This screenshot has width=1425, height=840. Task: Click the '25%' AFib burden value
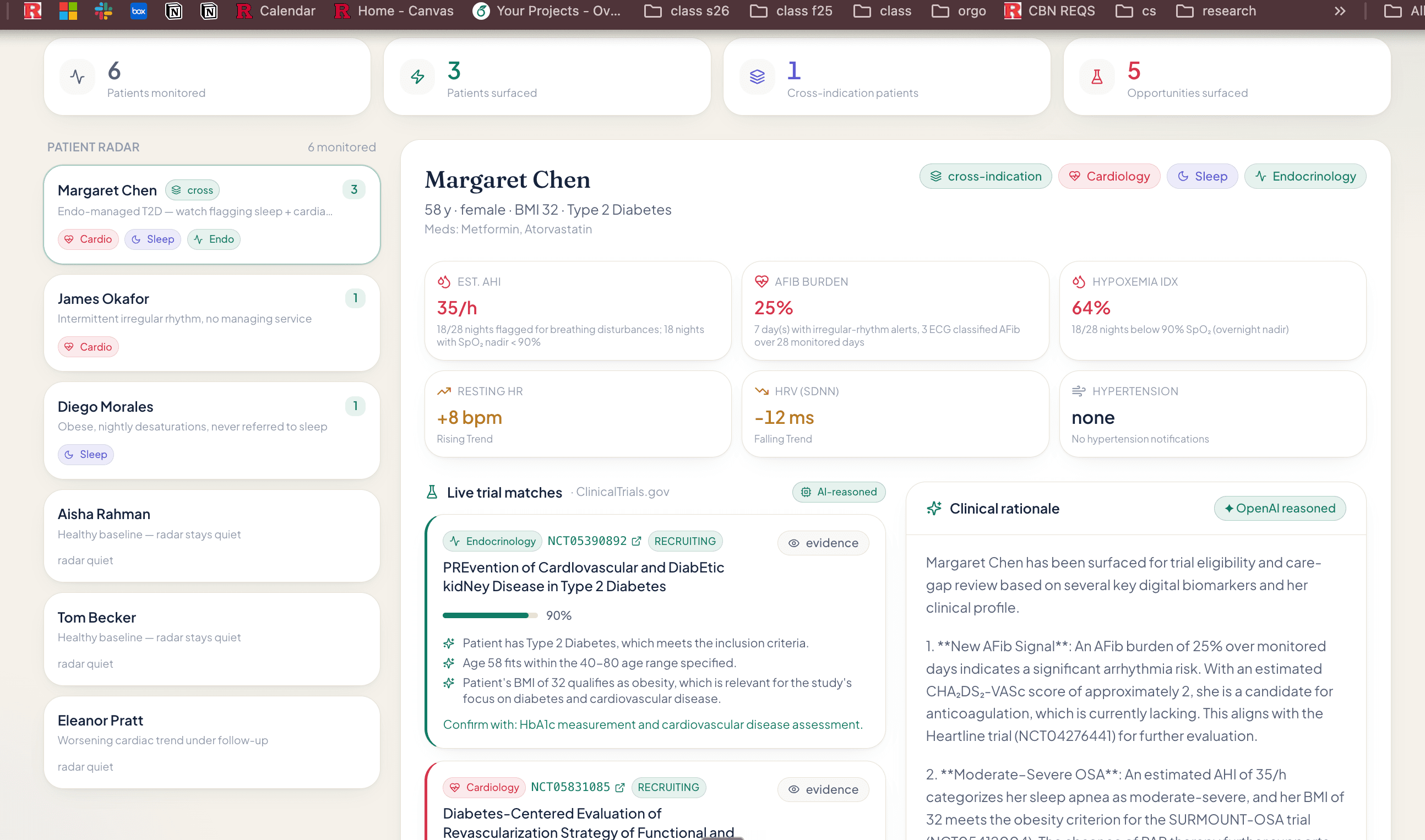point(774,308)
